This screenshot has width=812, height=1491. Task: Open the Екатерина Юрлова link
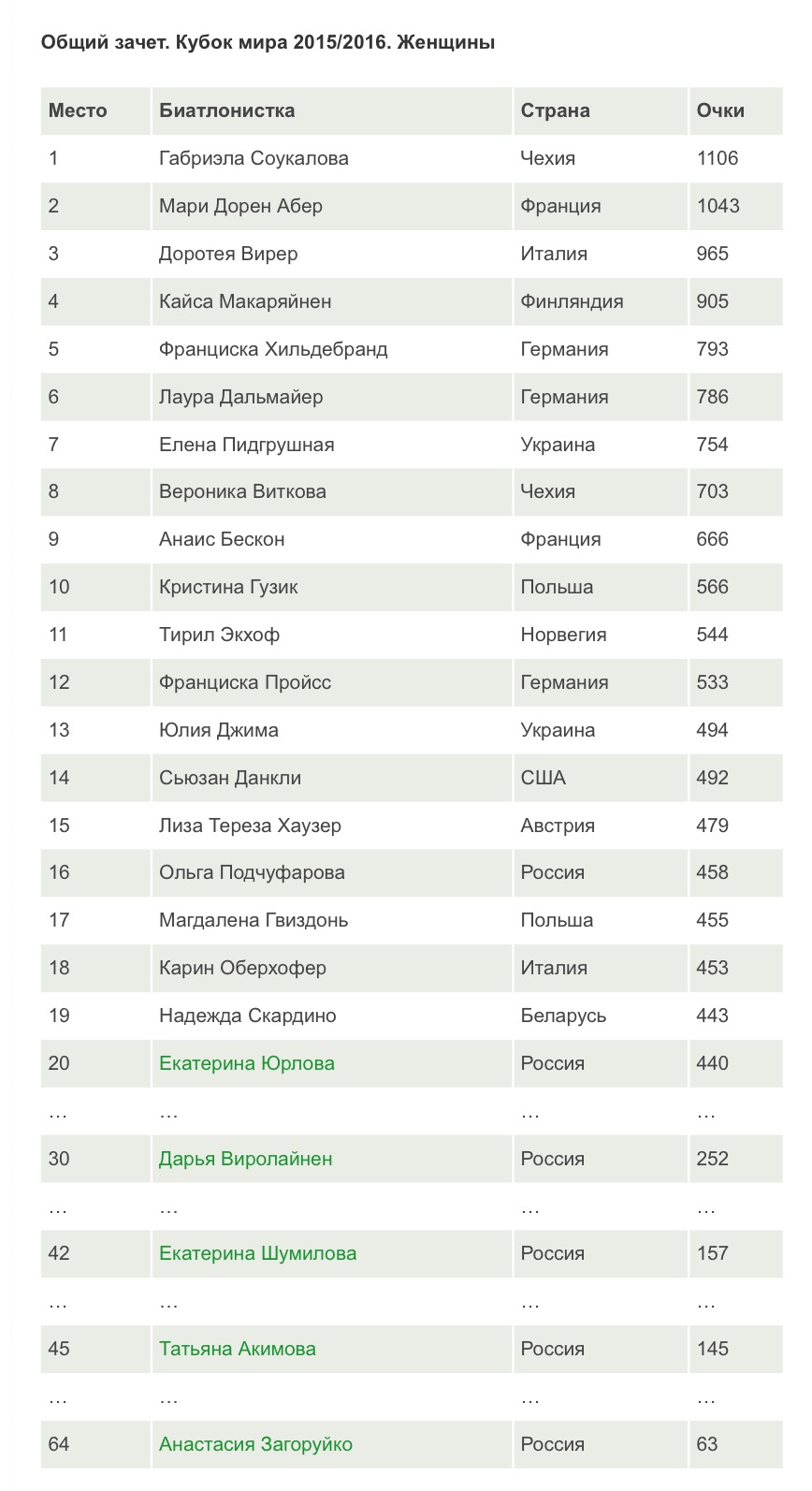pos(247,1063)
